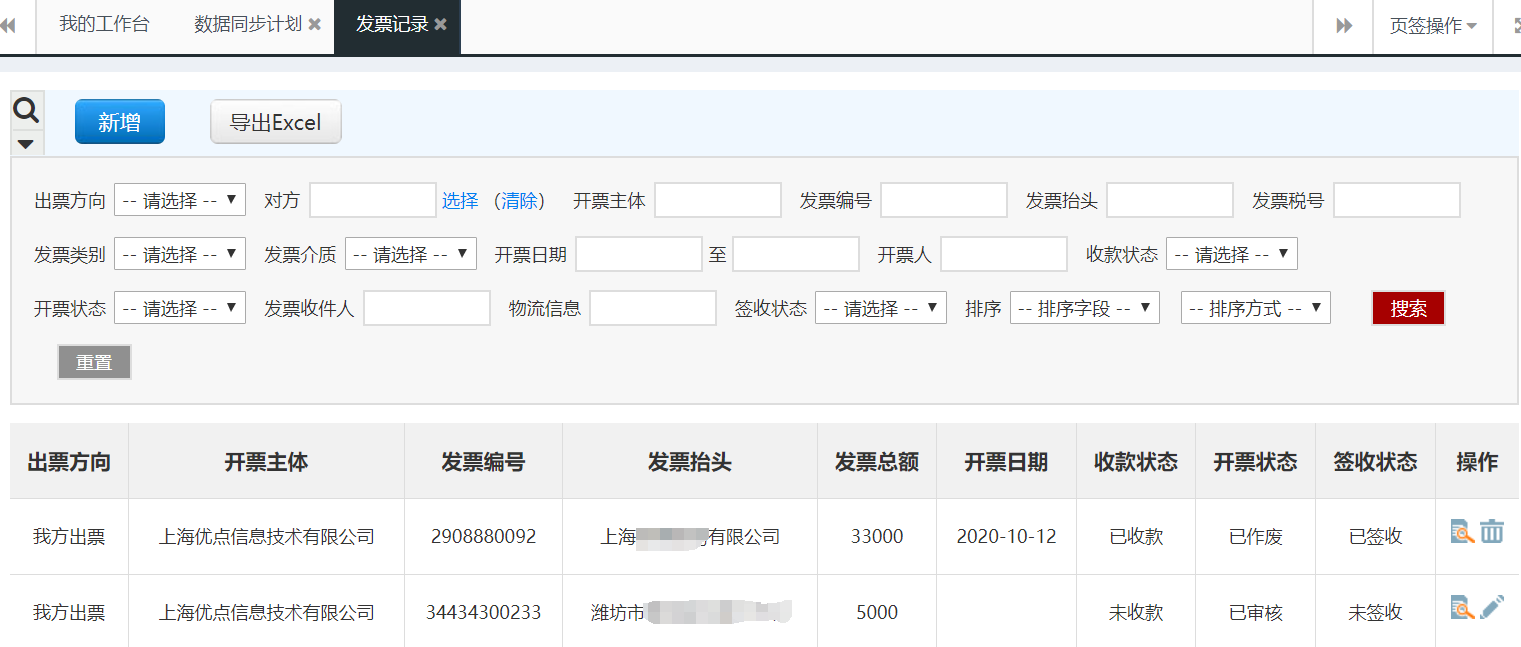The height and width of the screenshot is (647, 1521).
Task: Click the 导出Excel button
Action: click(x=276, y=122)
